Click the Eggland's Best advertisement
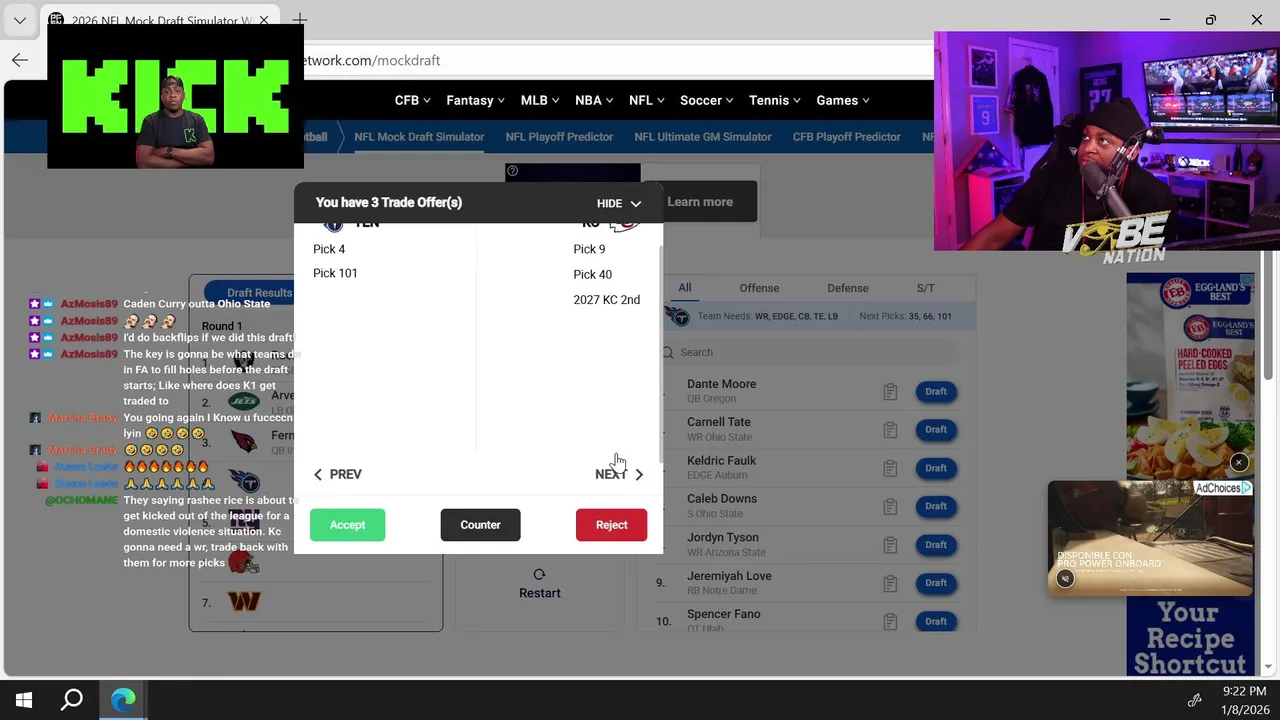The width and height of the screenshot is (1280, 720). coord(1190,475)
